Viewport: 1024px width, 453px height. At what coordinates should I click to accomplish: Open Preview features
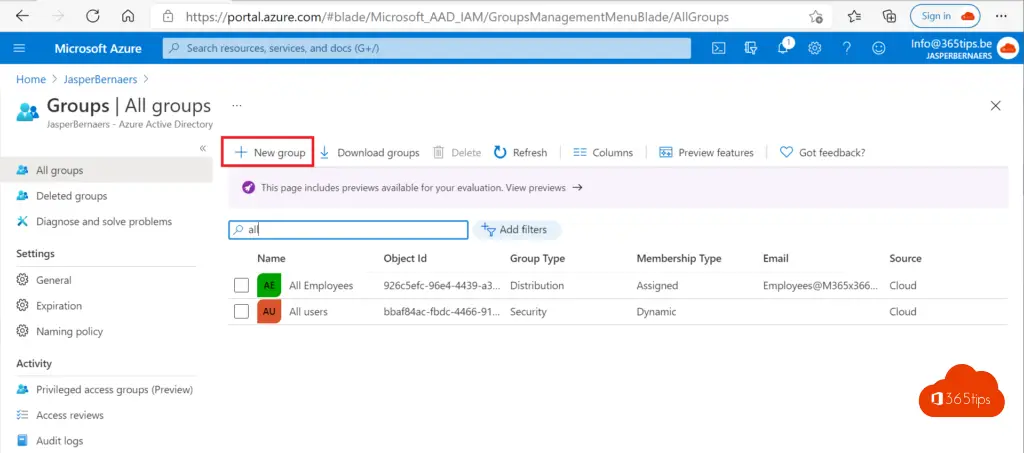pos(706,153)
